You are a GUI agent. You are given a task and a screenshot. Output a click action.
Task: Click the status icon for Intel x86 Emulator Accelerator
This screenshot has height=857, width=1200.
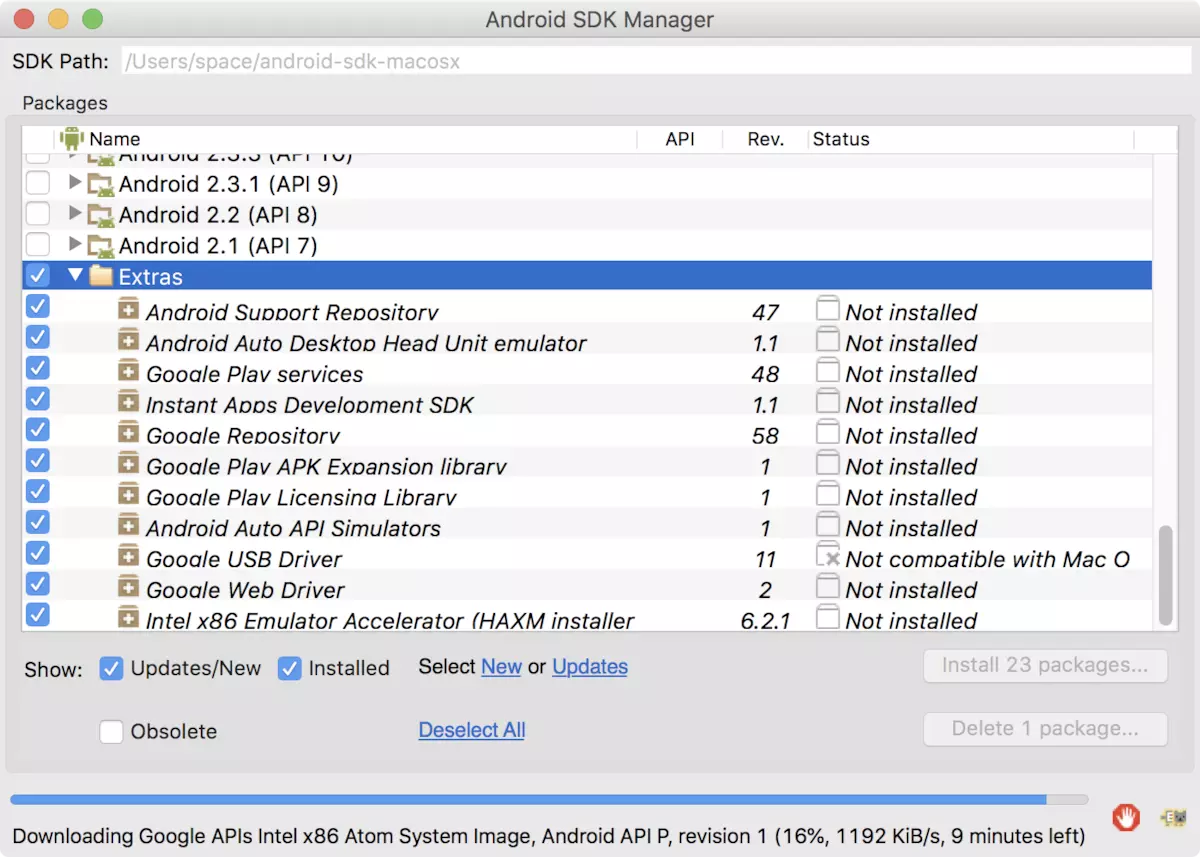coord(827,618)
